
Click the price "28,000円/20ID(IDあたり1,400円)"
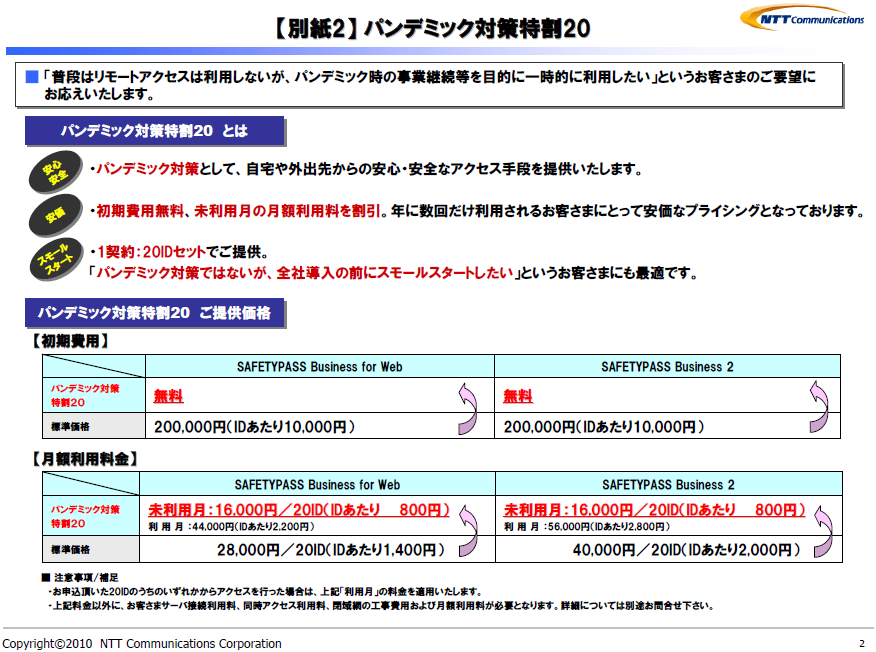pyautogui.click(x=331, y=550)
